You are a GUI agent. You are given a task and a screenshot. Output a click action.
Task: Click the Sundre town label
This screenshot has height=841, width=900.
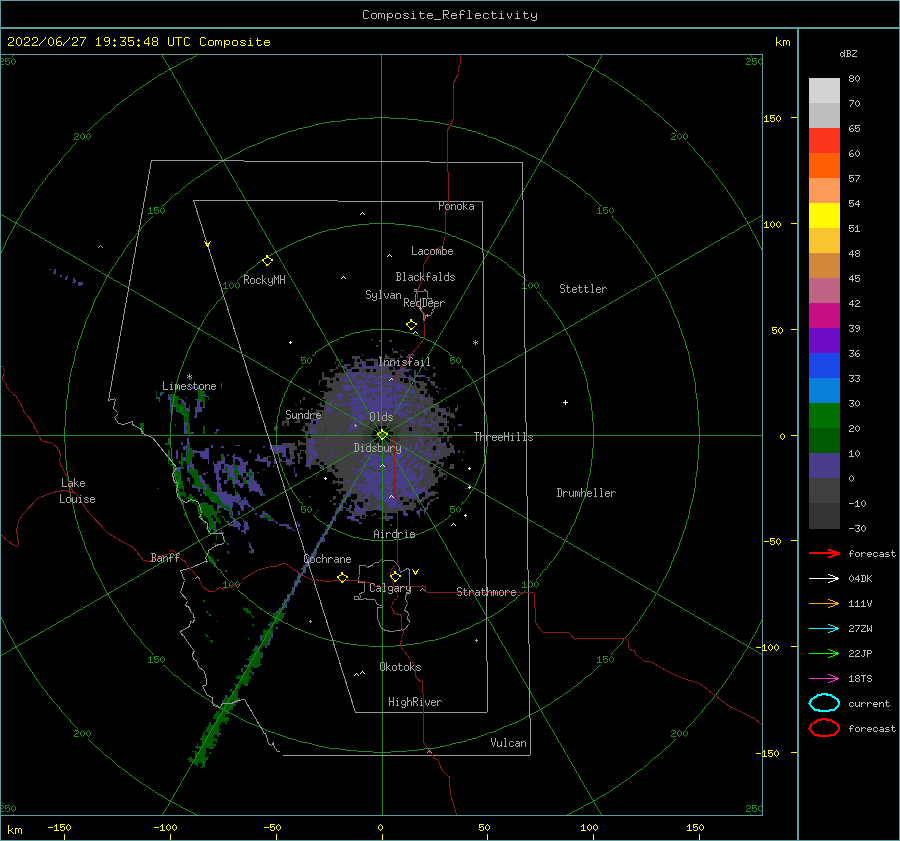tap(303, 415)
